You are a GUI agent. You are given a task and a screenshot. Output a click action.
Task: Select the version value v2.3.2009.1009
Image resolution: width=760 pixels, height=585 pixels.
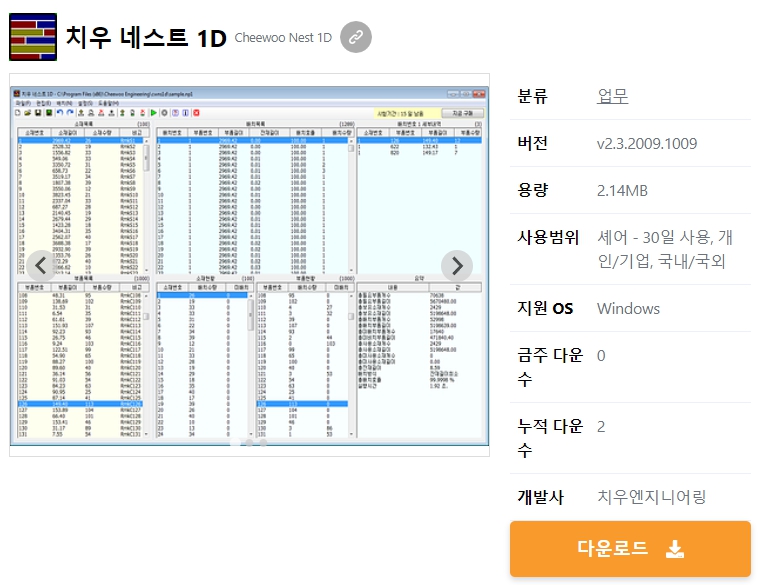click(647, 143)
